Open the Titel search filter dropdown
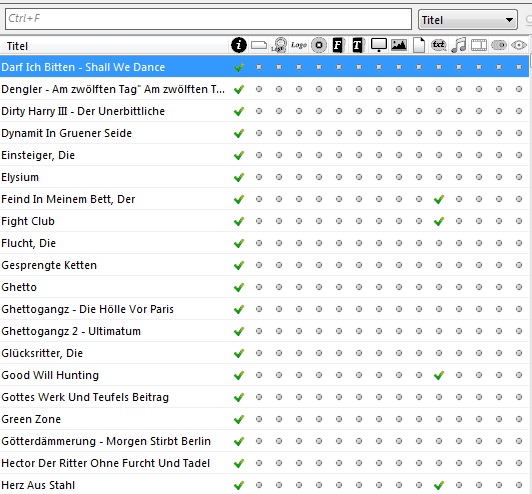 click(468, 20)
